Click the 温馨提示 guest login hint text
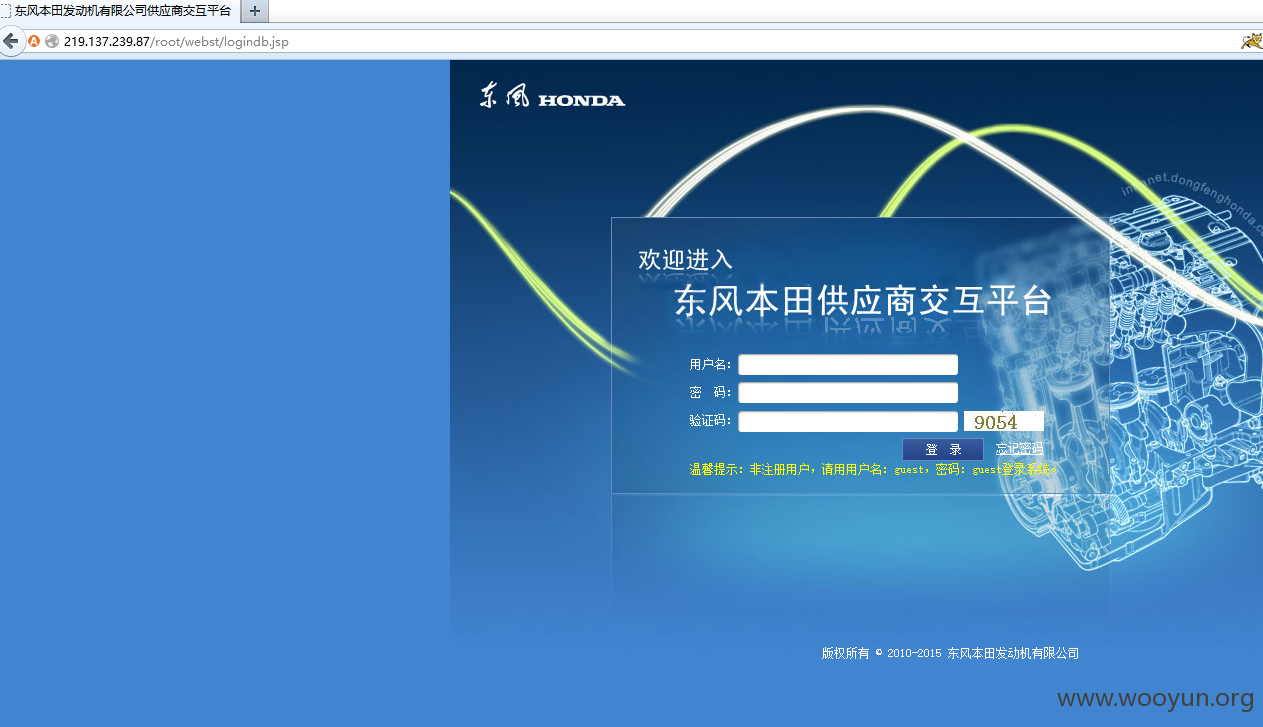 (871, 469)
